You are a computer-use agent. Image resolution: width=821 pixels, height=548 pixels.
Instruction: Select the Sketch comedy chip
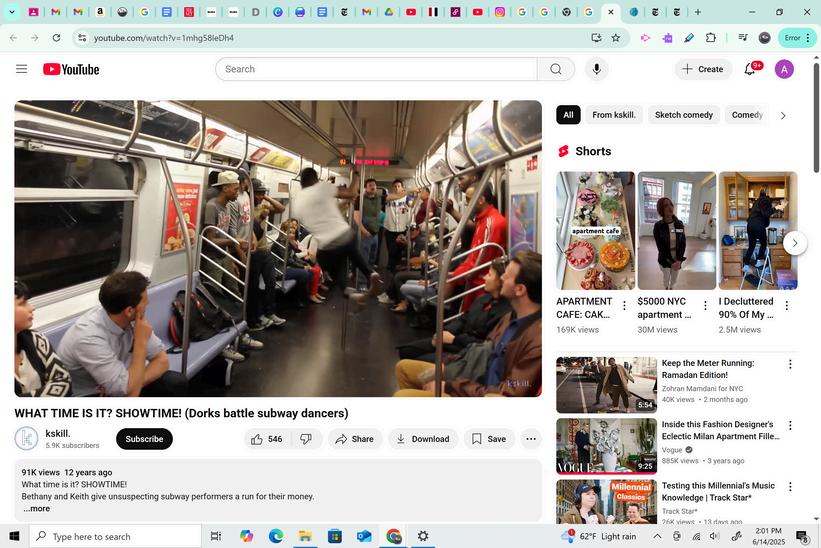pyautogui.click(x=684, y=115)
